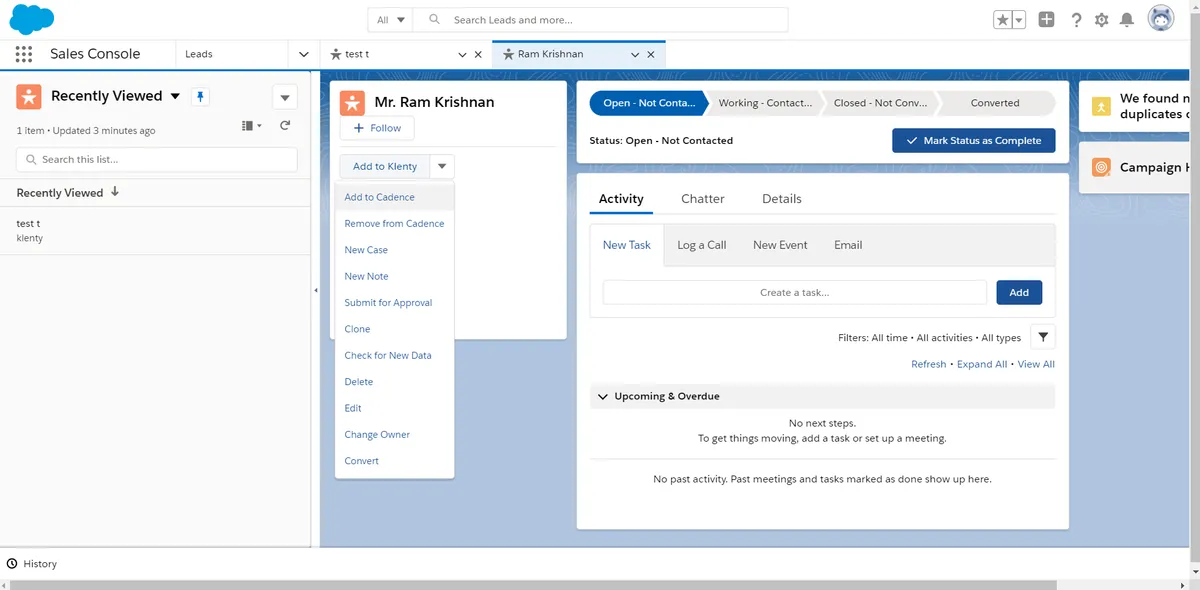Click the Create a task input
Screen dimensions: 1200x590
click(795, 293)
